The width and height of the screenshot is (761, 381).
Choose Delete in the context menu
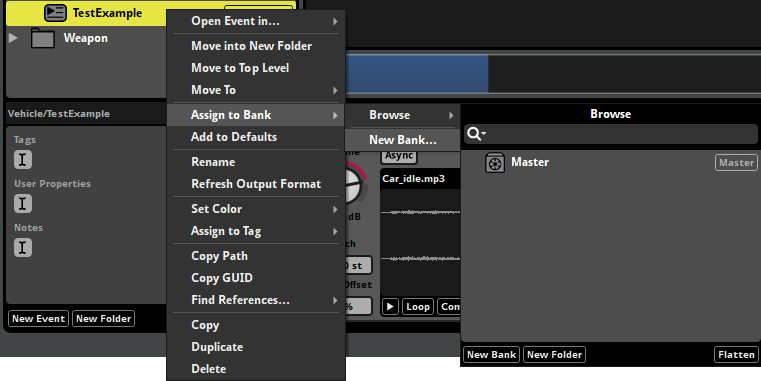[256, 369]
